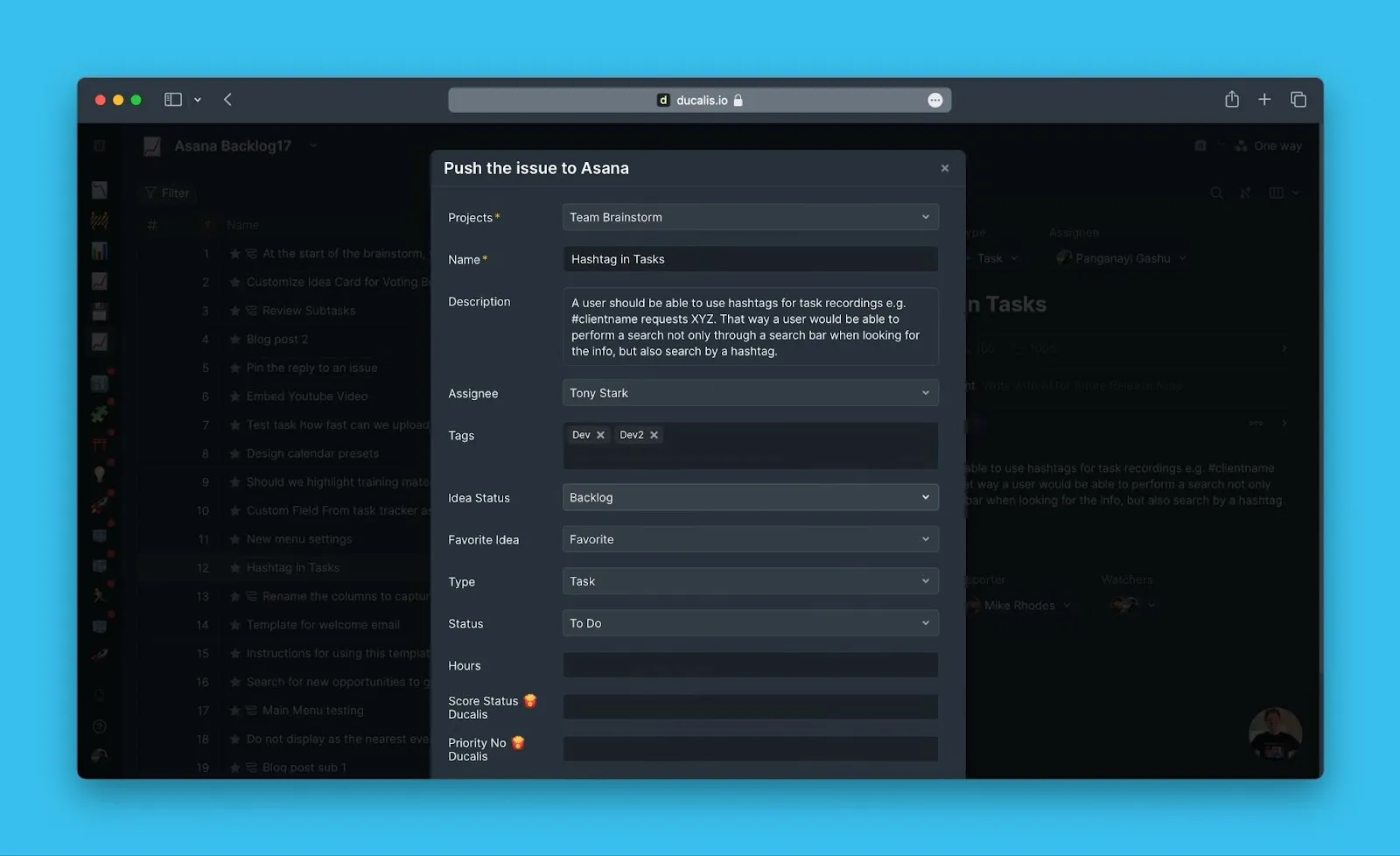Viewport: 1400px width, 856px height.
Task: Open a new browser tab with plus icon
Action: click(x=1264, y=100)
